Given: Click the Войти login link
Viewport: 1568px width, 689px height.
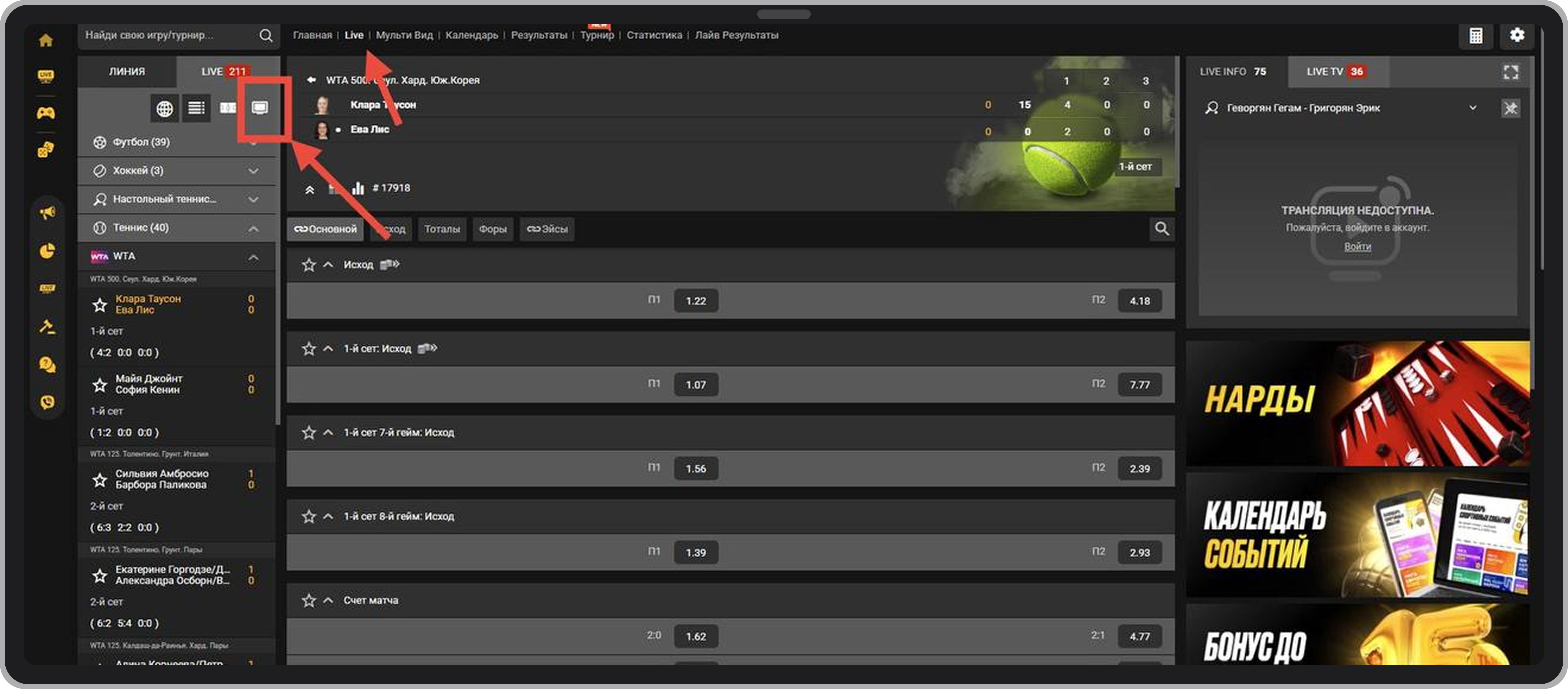Looking at the screenshot, I should (1357, 246).
